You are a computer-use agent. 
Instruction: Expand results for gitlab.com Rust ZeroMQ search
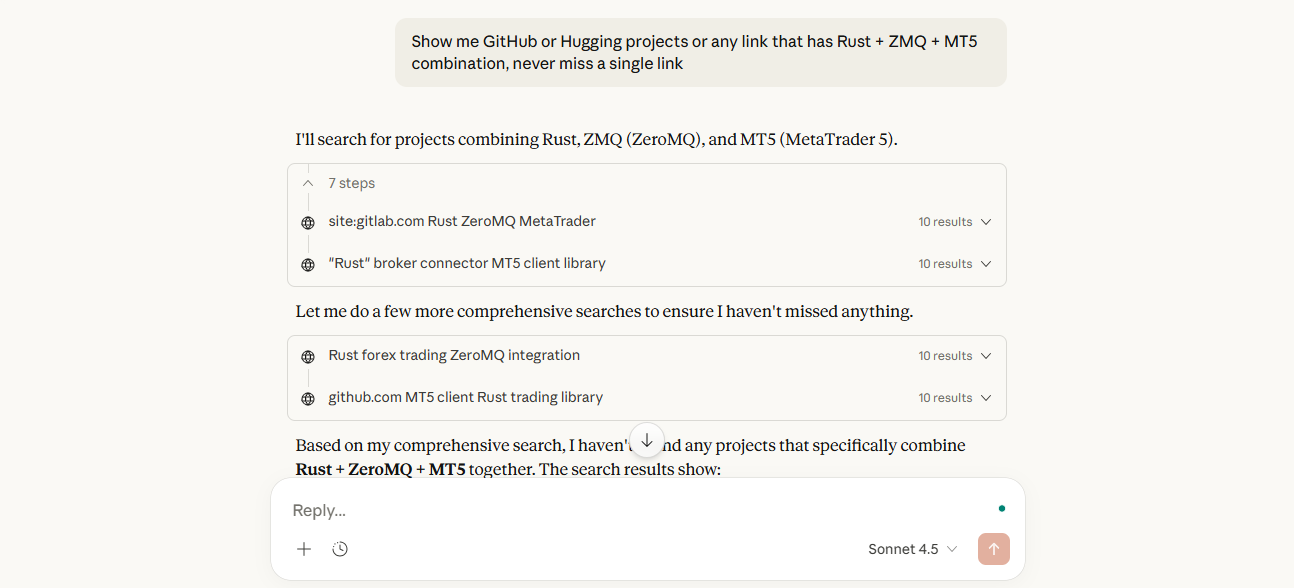click(985, 222)
